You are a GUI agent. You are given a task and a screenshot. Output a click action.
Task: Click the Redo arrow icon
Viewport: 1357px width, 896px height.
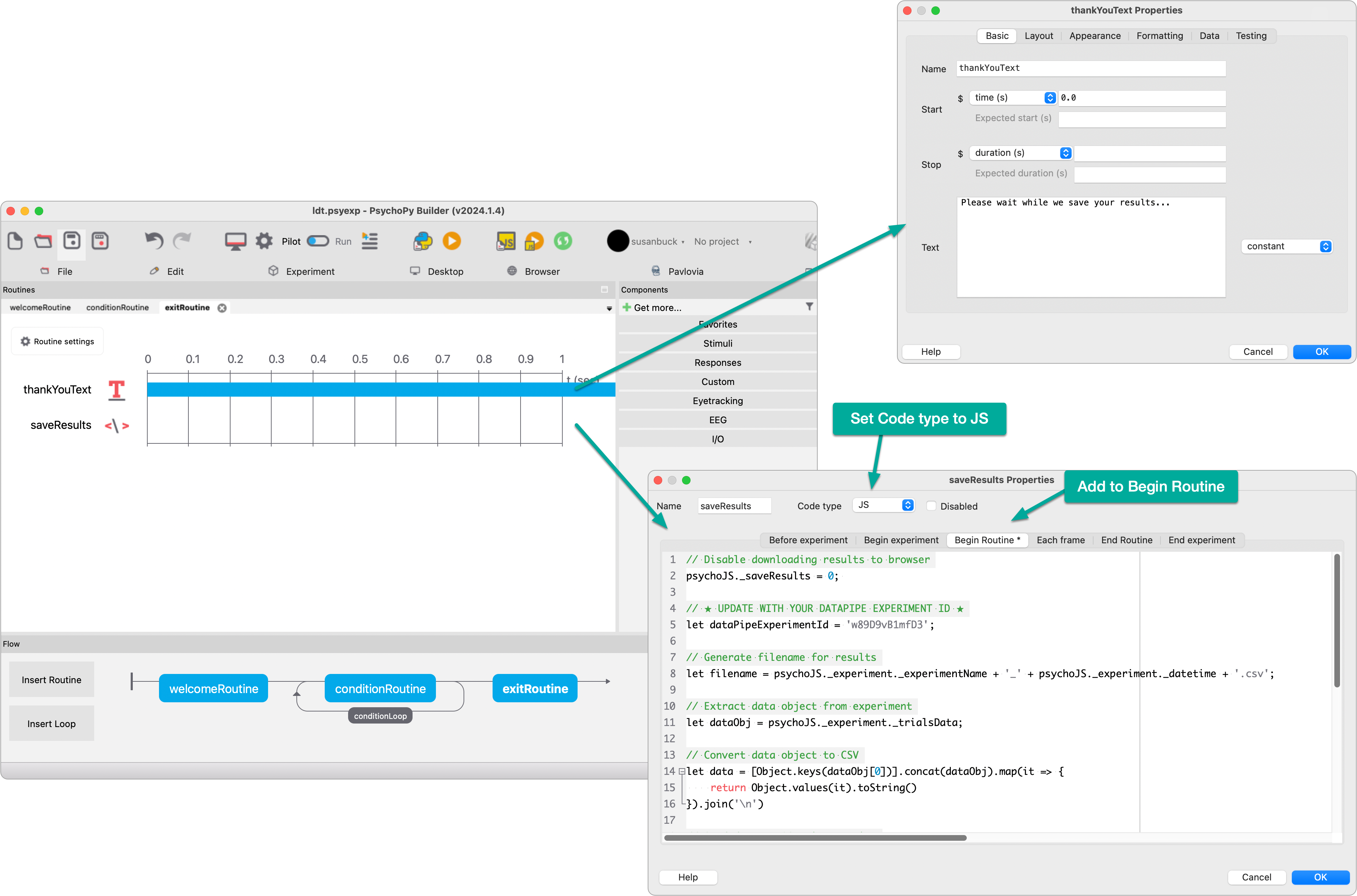(182, 241)
